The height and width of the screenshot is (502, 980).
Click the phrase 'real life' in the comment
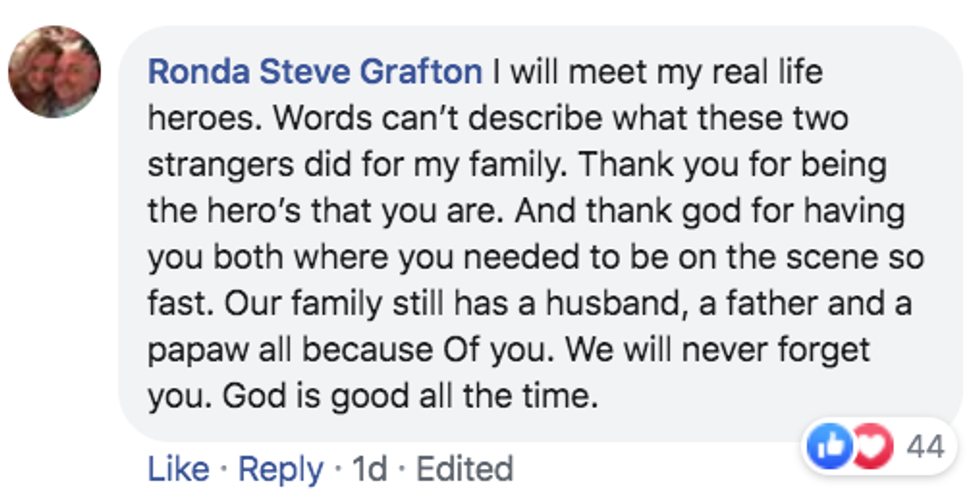pos(750,73)
